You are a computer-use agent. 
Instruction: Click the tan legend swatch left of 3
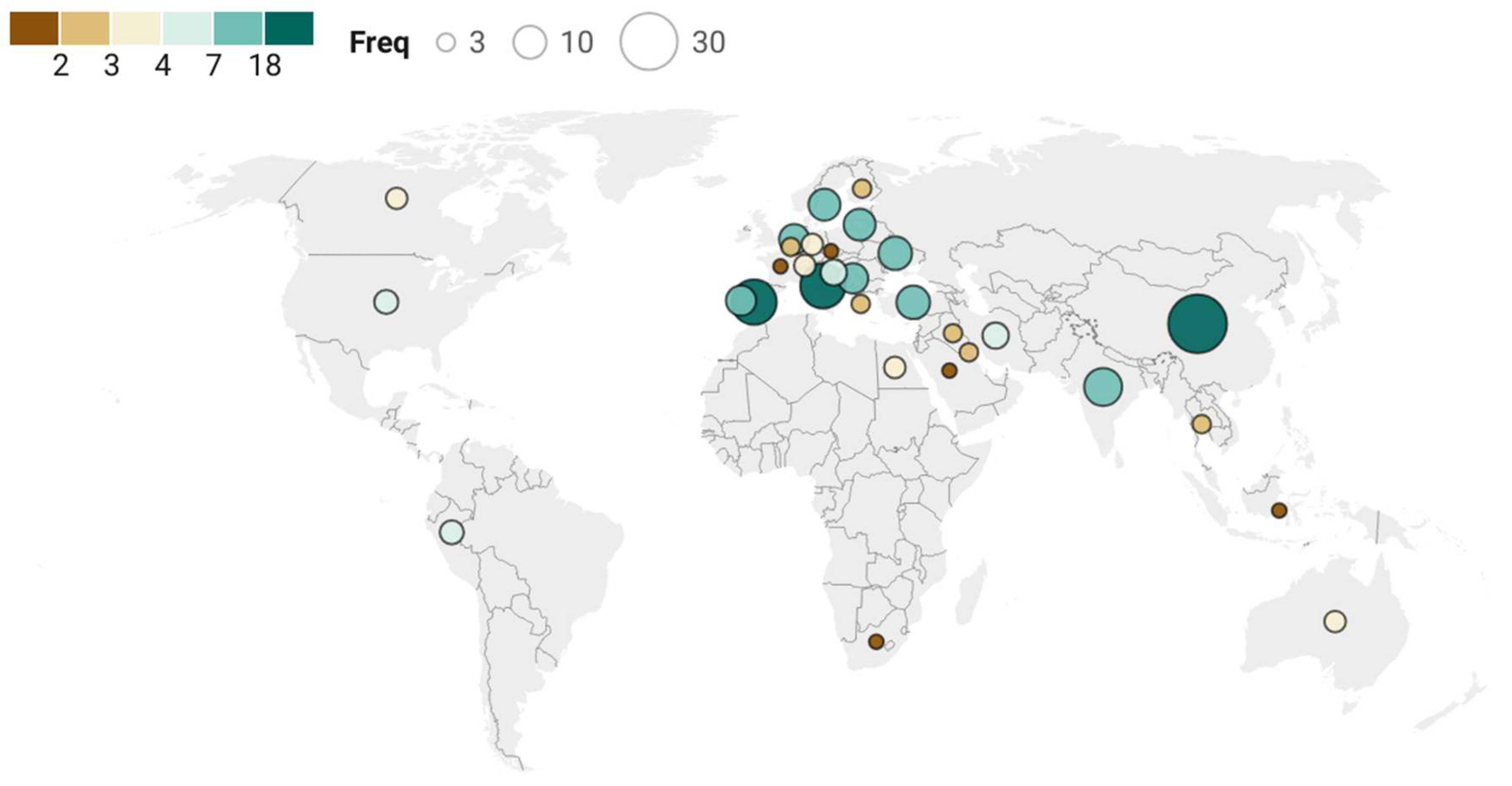coord(85,28)
